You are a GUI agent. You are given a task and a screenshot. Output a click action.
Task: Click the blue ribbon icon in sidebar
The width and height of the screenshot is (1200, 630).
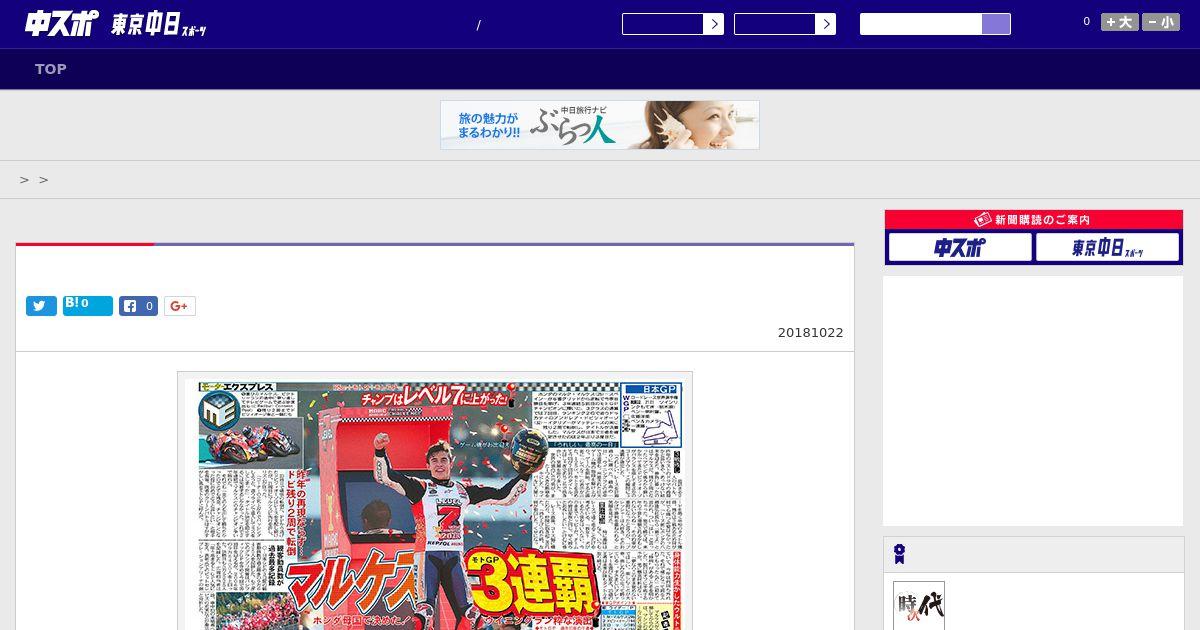pos(900,554)
